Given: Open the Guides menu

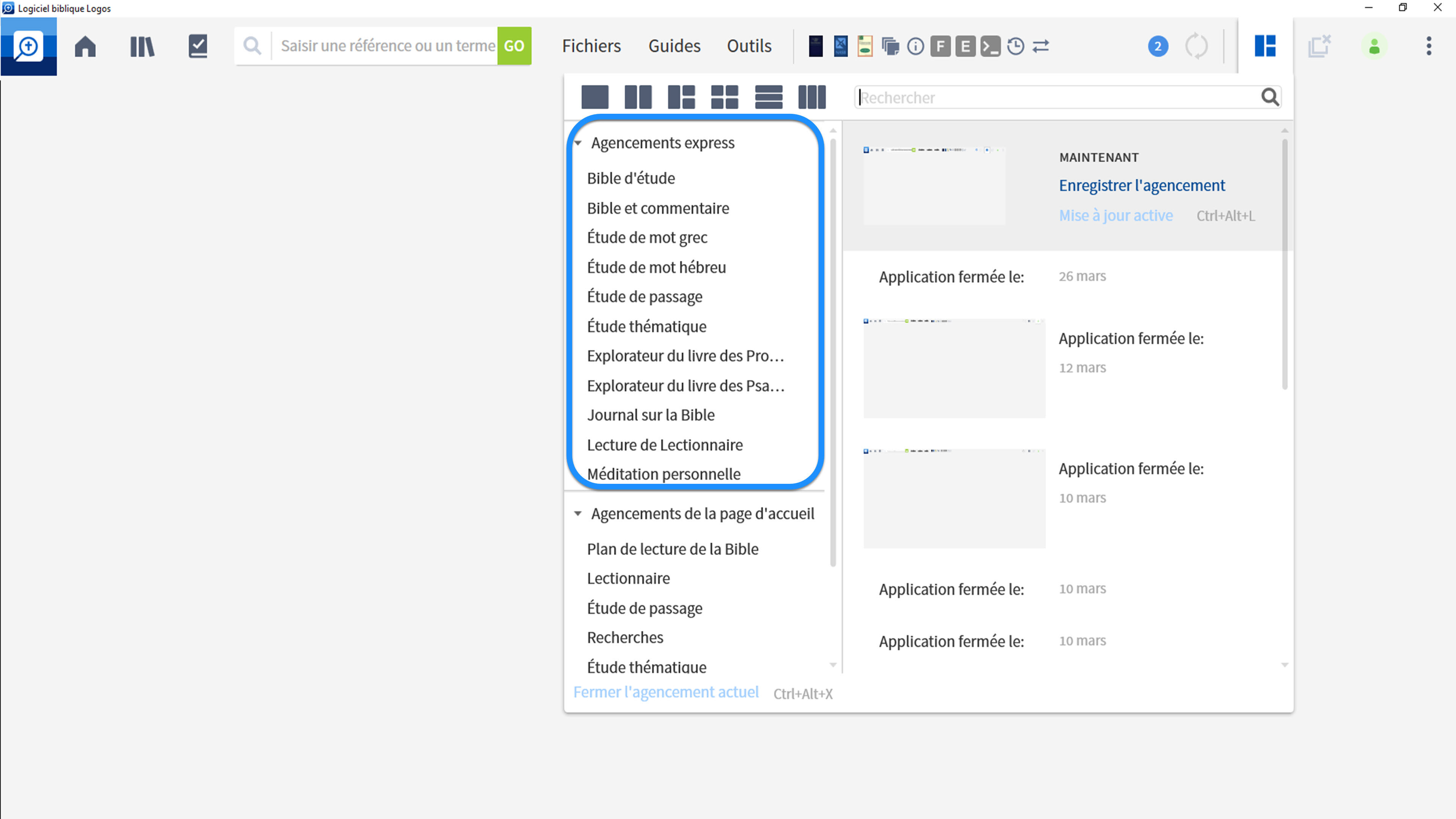Looking at the screenshot, I should pos(674,46).
